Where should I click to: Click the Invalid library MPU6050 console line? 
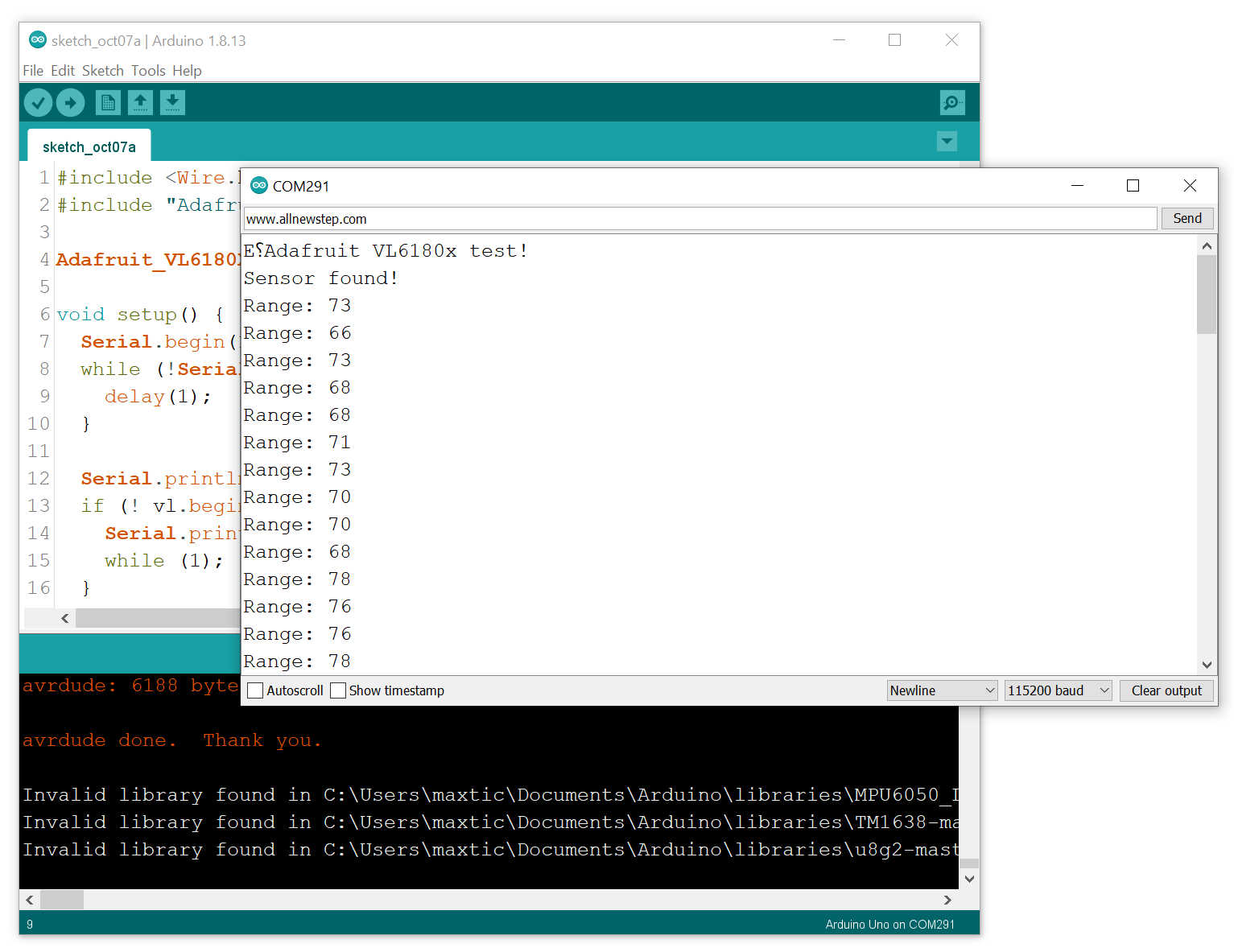[x=490, y=795]
